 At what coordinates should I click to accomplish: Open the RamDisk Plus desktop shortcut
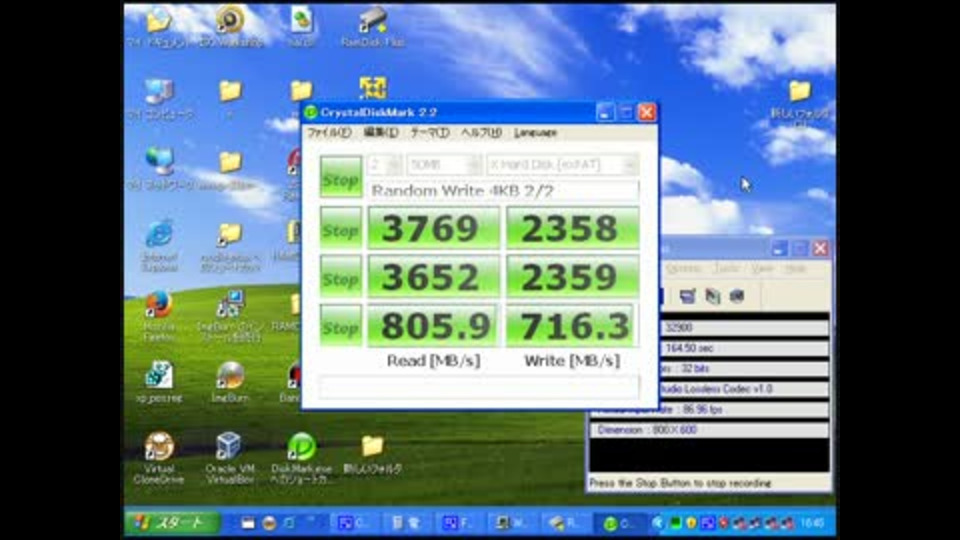pos(372,26)
